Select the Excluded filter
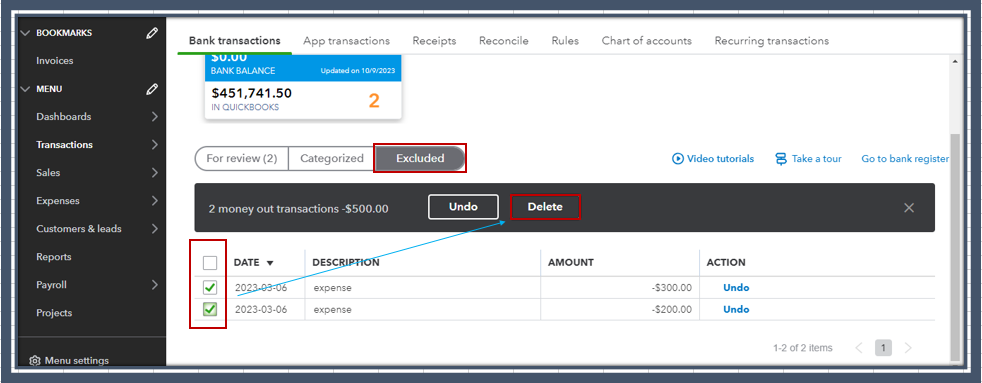The image size is (982, 383). pyautogui.click(x=420, y=159)
